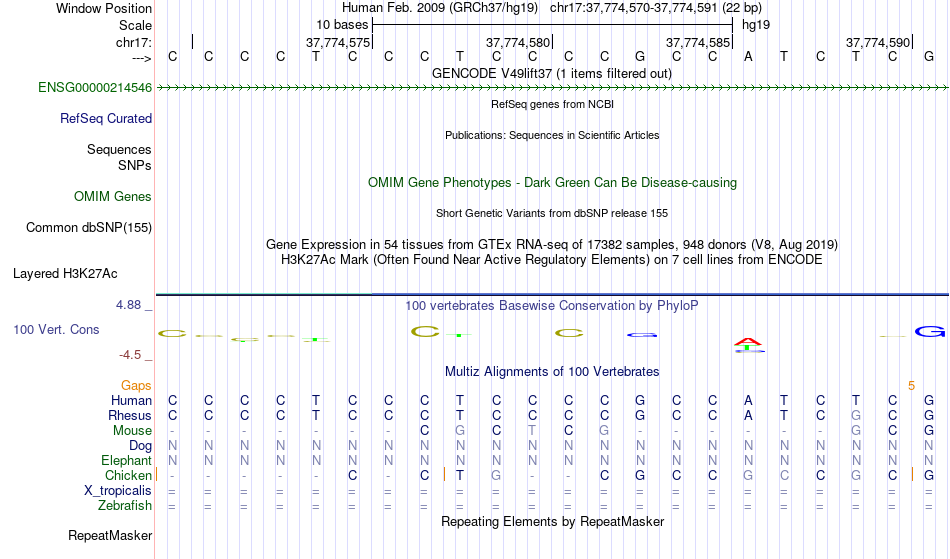The image size is (950, 559).
Task: Click the 37,774,590 ruler position
Action: coord(878,42)
